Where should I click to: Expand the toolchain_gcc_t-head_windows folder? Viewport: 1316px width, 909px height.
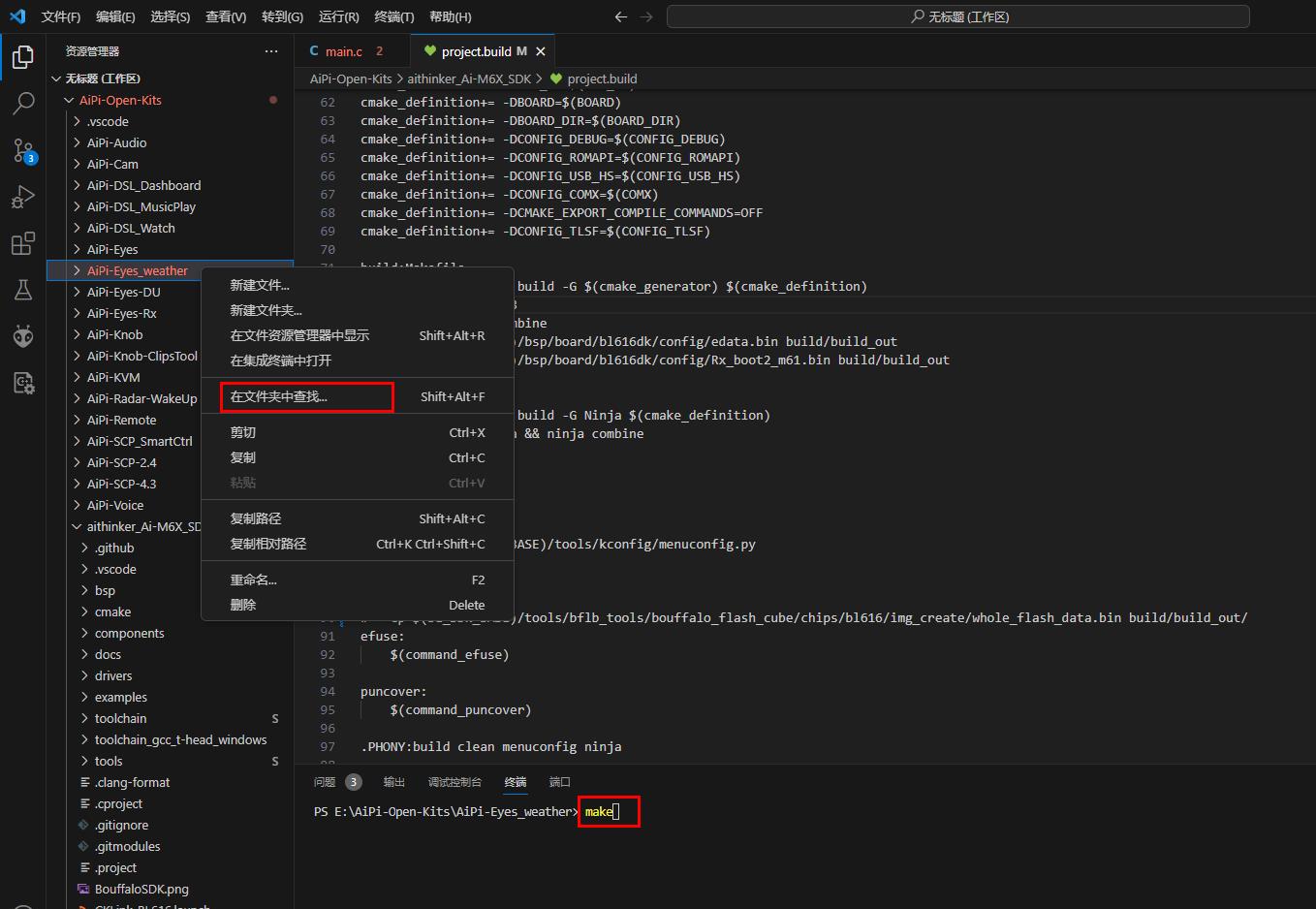pos(84,739)
